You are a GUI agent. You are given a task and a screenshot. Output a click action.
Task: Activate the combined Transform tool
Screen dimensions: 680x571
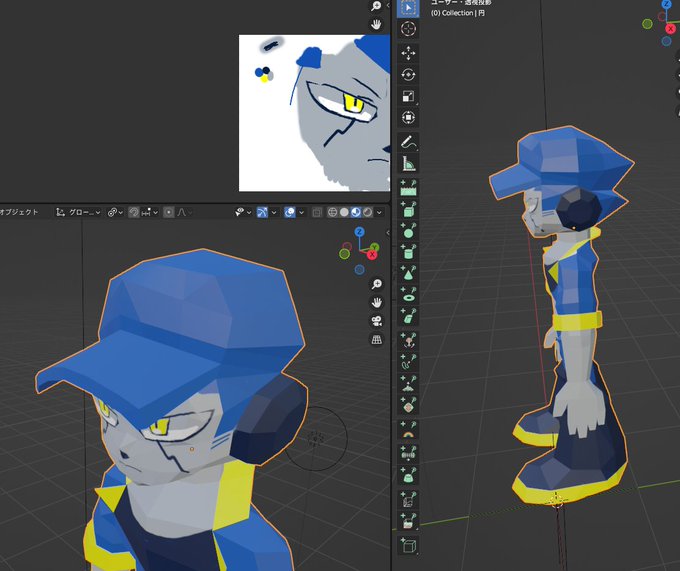click(408, 117)
